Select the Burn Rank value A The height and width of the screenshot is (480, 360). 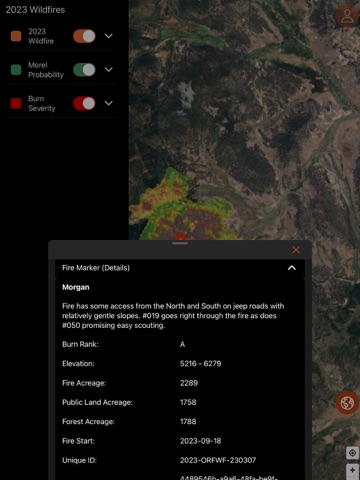point(182,344)
